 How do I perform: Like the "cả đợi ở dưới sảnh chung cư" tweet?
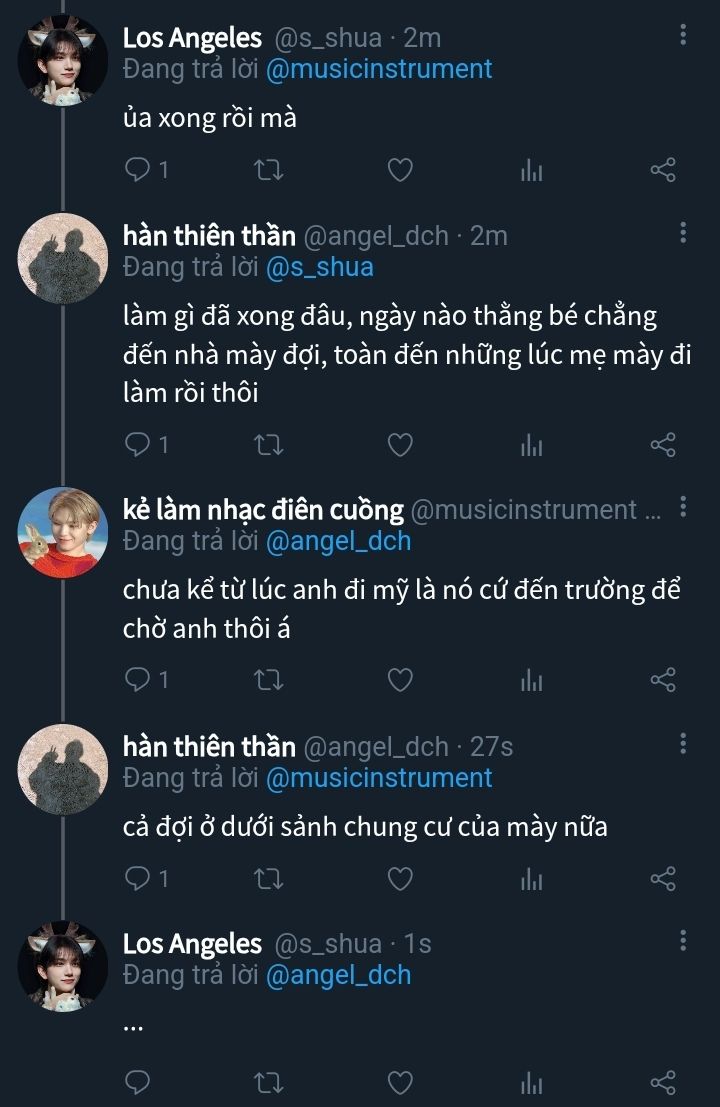point(400,879)
